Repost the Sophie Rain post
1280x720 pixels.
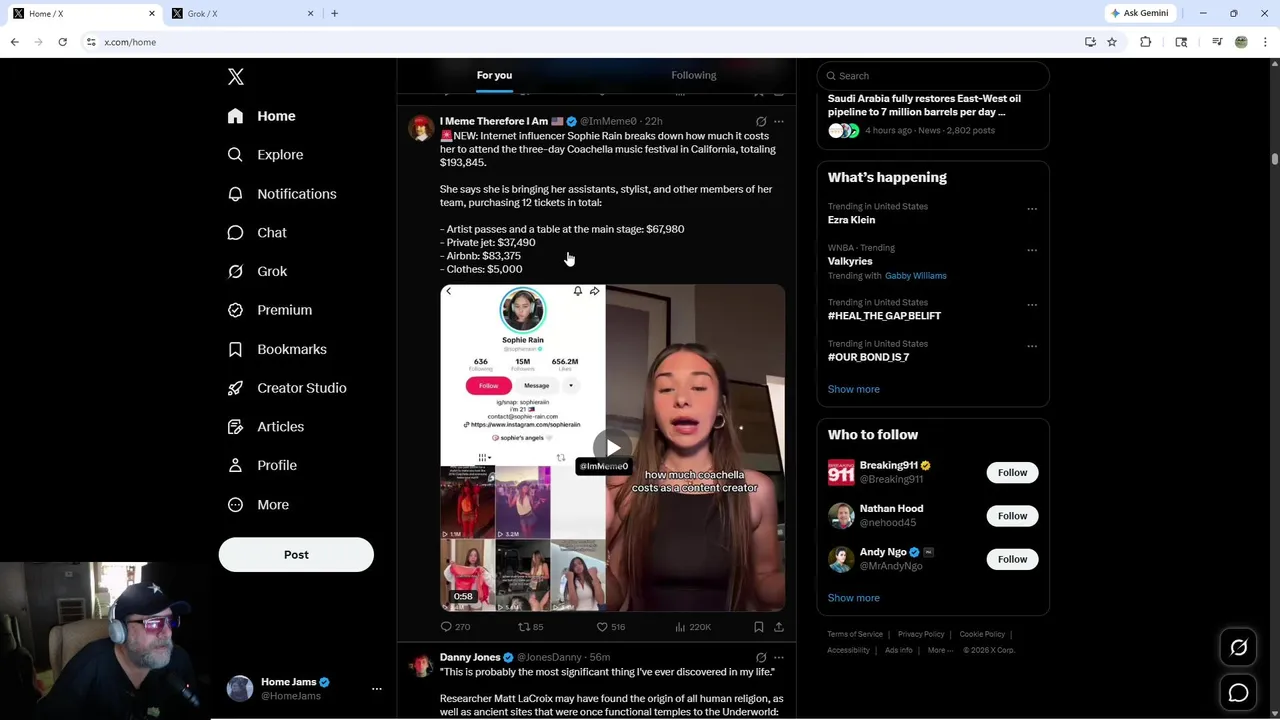[530, 627]
